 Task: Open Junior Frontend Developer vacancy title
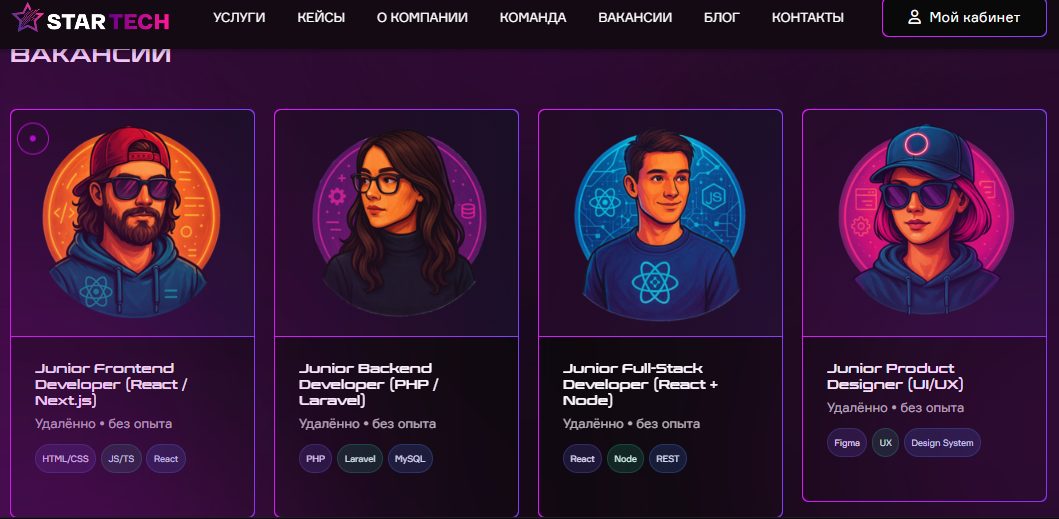coord(111,385)
